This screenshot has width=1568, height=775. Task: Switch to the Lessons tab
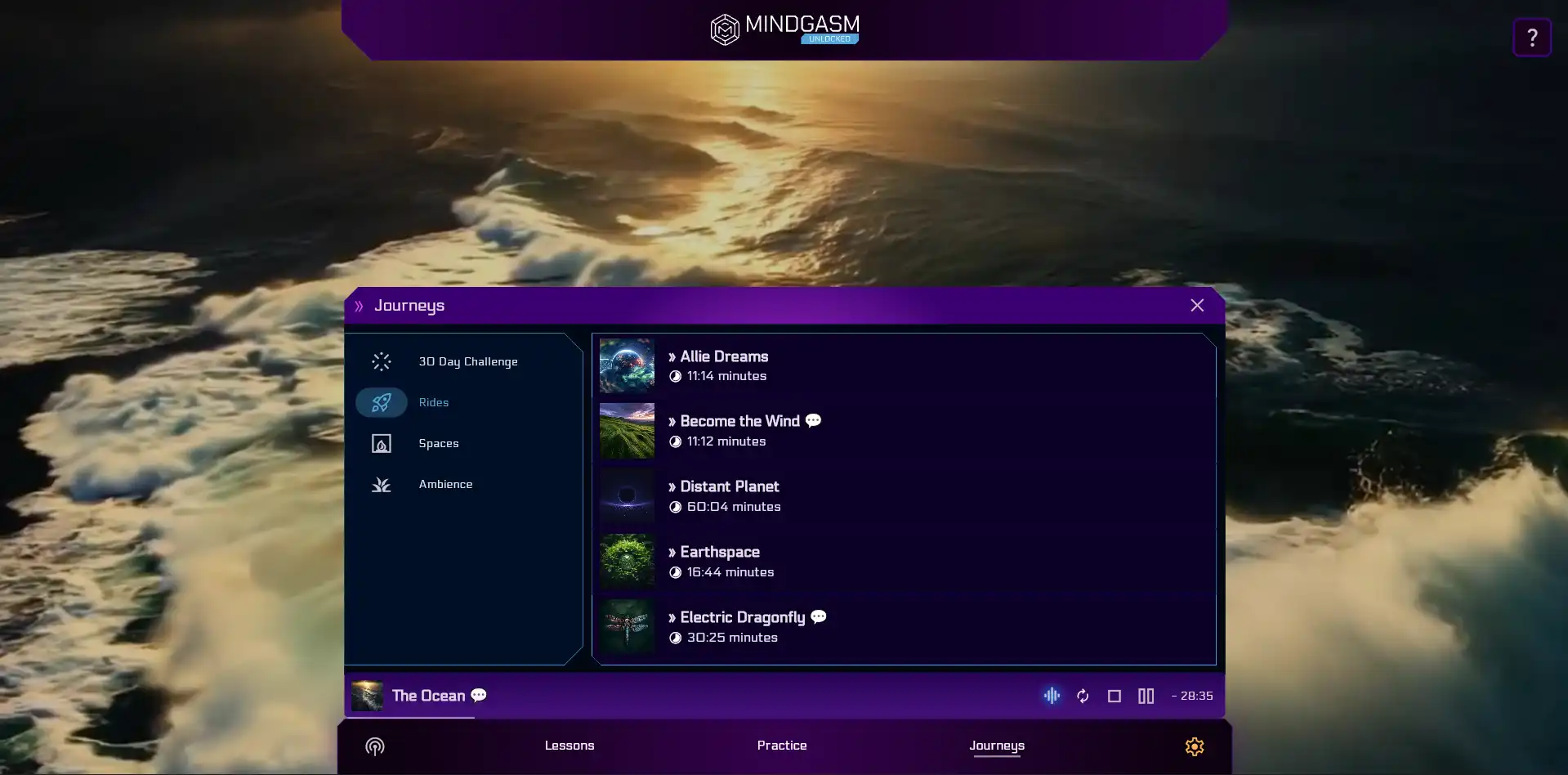pos(570,746)
